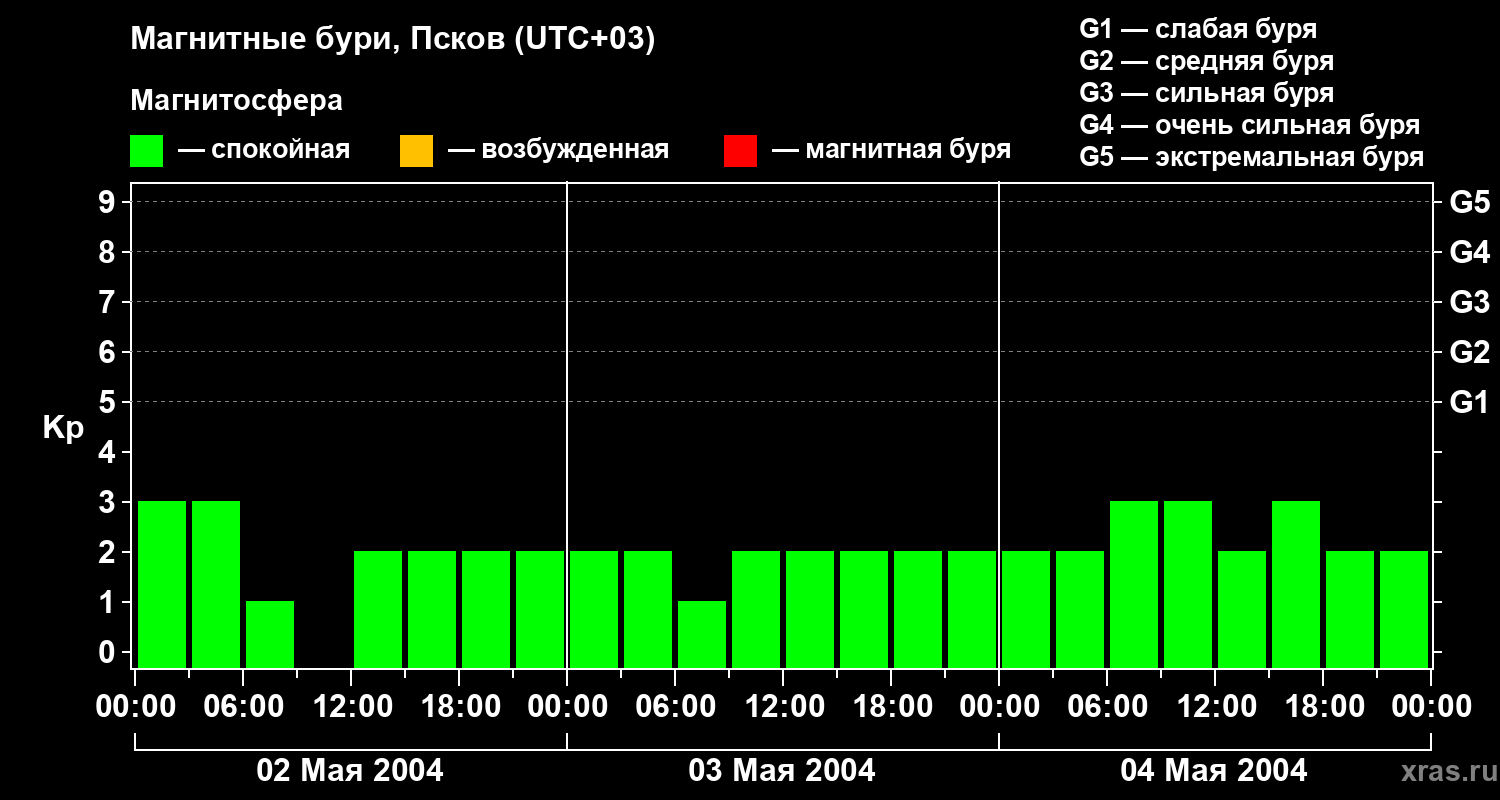The width and height of the screenshot is (1500, 800).
Task: Click the "Kp" axis title
Action: tap(63, 428)
